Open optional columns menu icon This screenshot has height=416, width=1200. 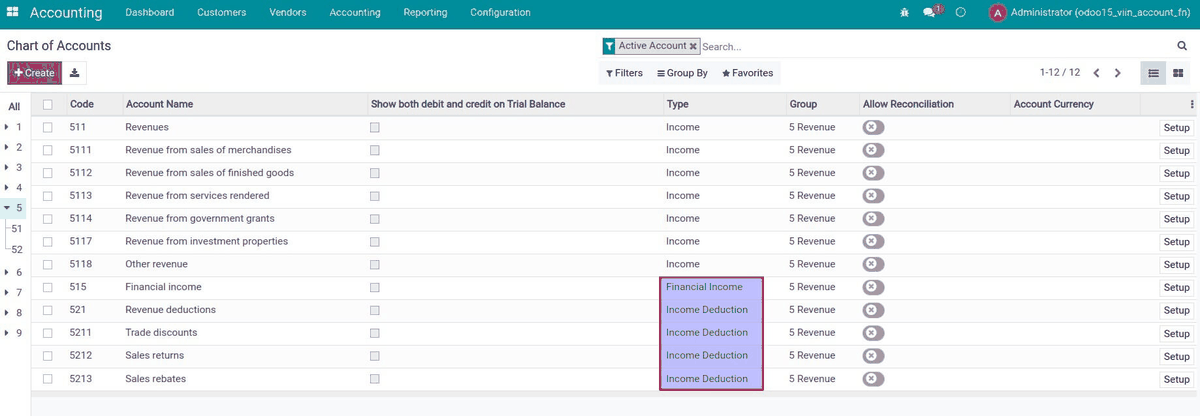(x=1192, y=104)
